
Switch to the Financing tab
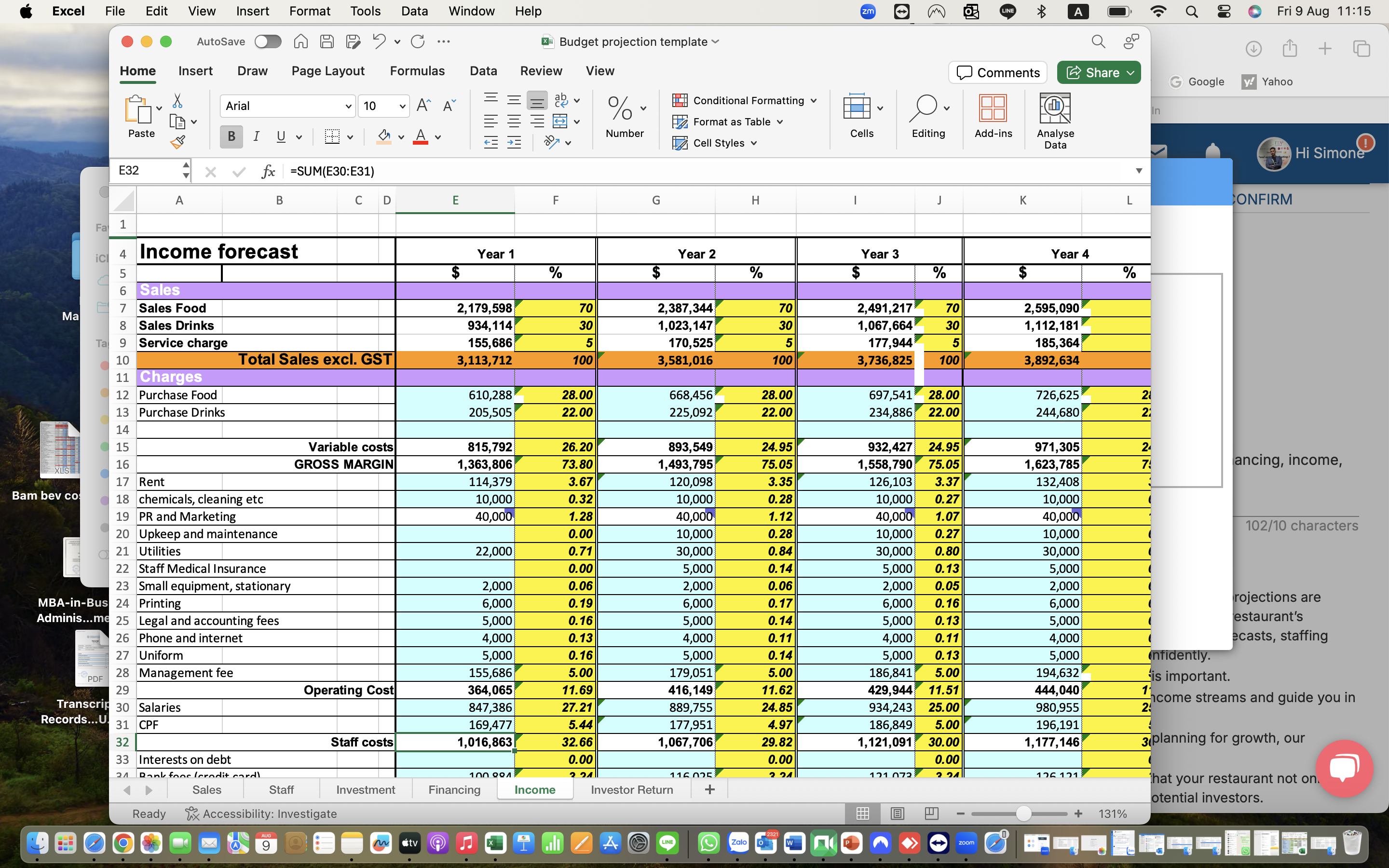[x=454, y=789]
